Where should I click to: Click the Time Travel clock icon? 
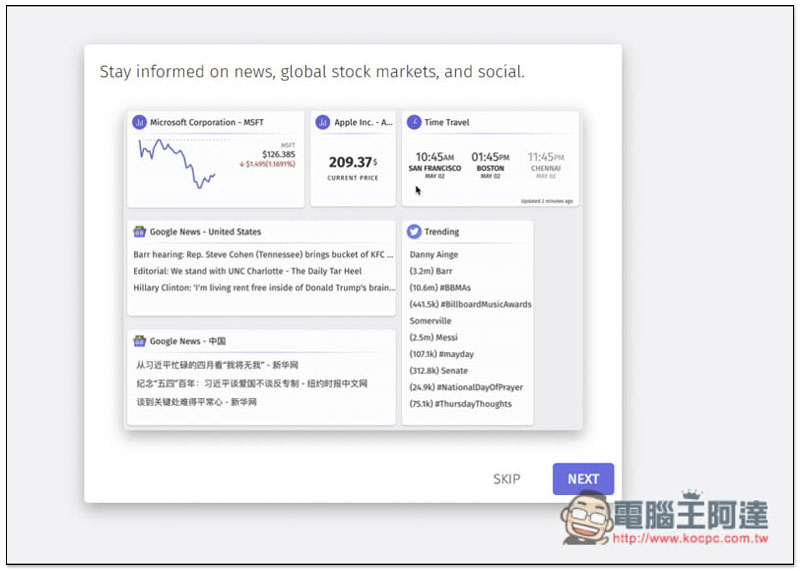pyautogui.click(x=414, y=122)
